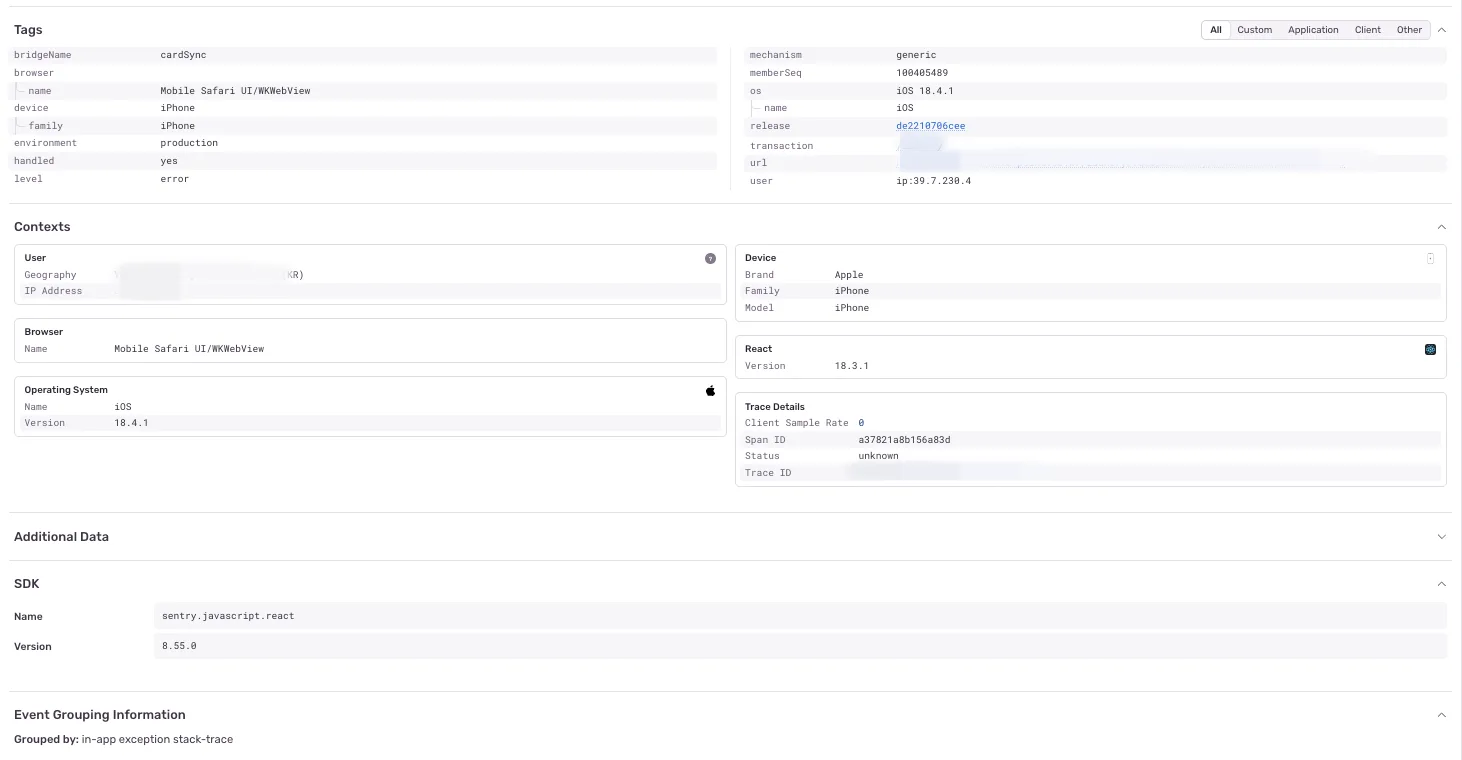Switch to the Custom tags filter
Image resolution: width=1462 pixels, height=760 pixels.
pyautogui.click(x=1254, y=30)
